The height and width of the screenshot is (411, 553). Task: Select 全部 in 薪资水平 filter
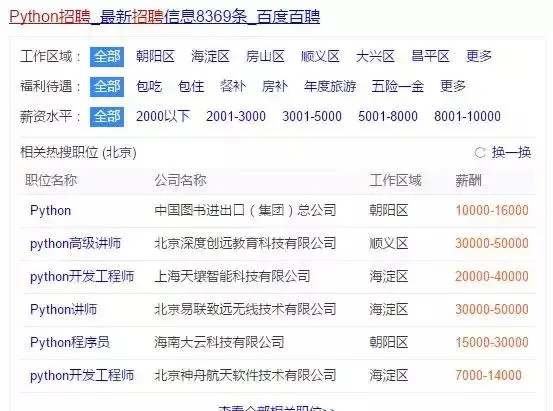click(107, 117)
